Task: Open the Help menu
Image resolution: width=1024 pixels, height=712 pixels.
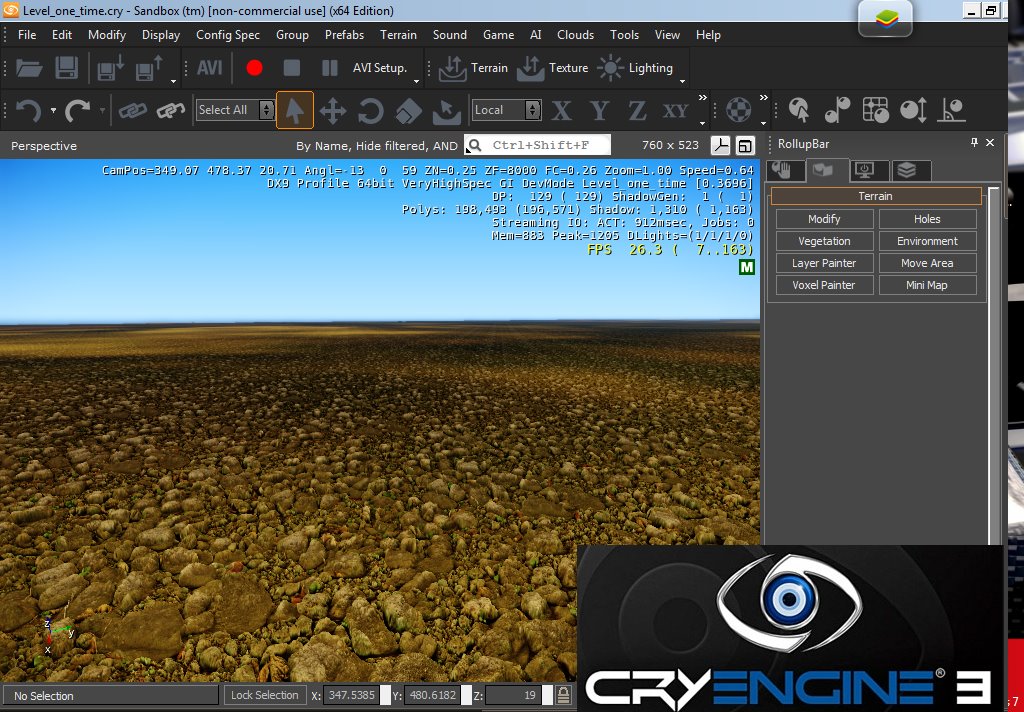Action: click(x=708, y=35)
